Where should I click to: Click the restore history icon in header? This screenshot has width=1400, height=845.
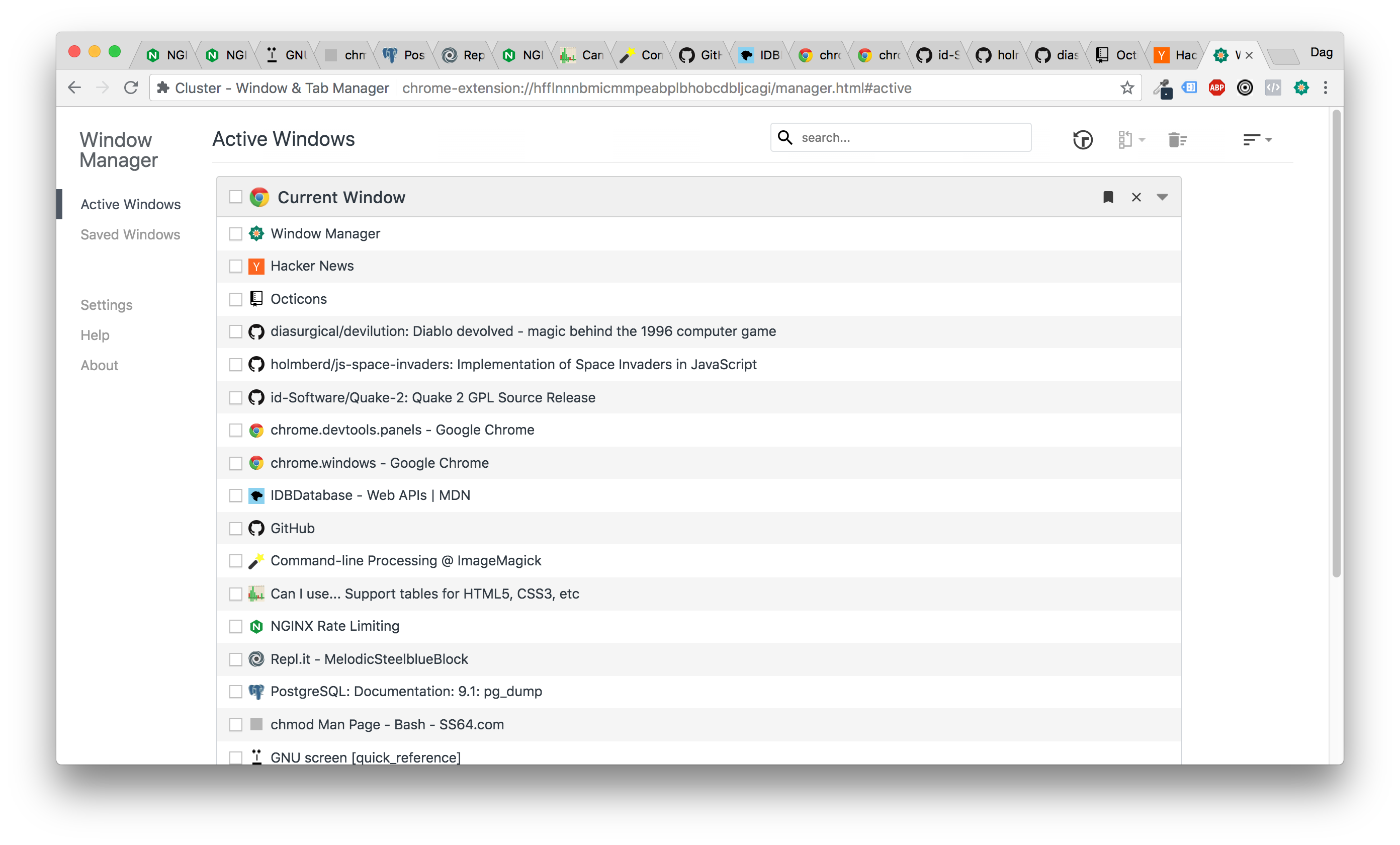(1082, 139)
